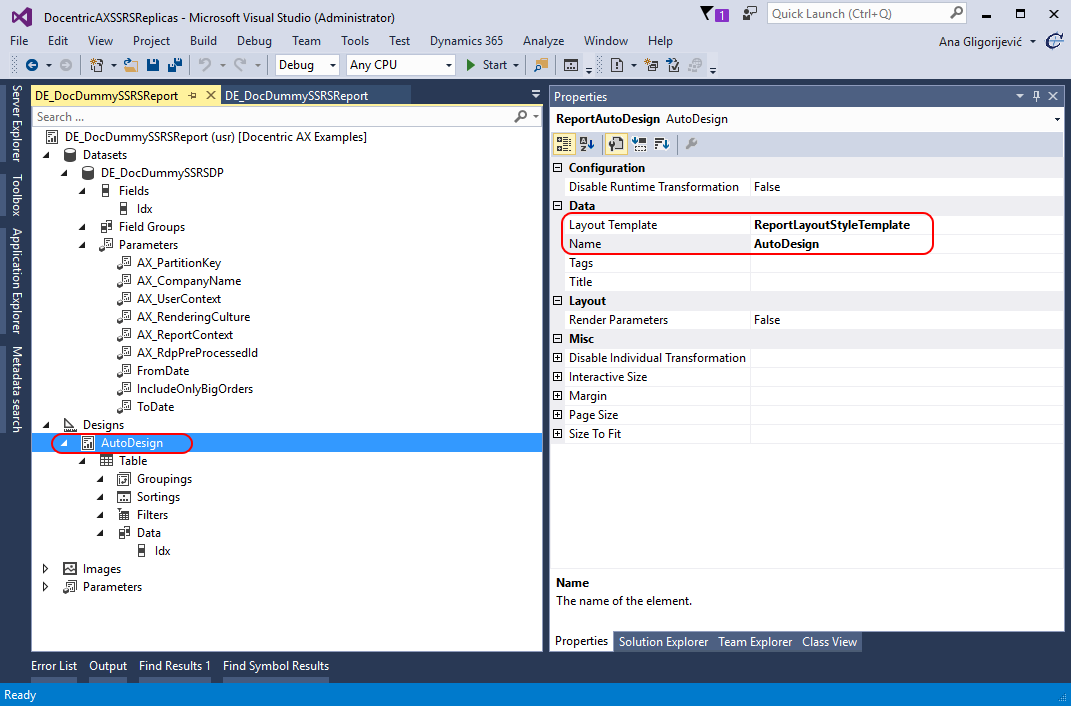Switch to the Solution Explorer tab

pos(663,642)
